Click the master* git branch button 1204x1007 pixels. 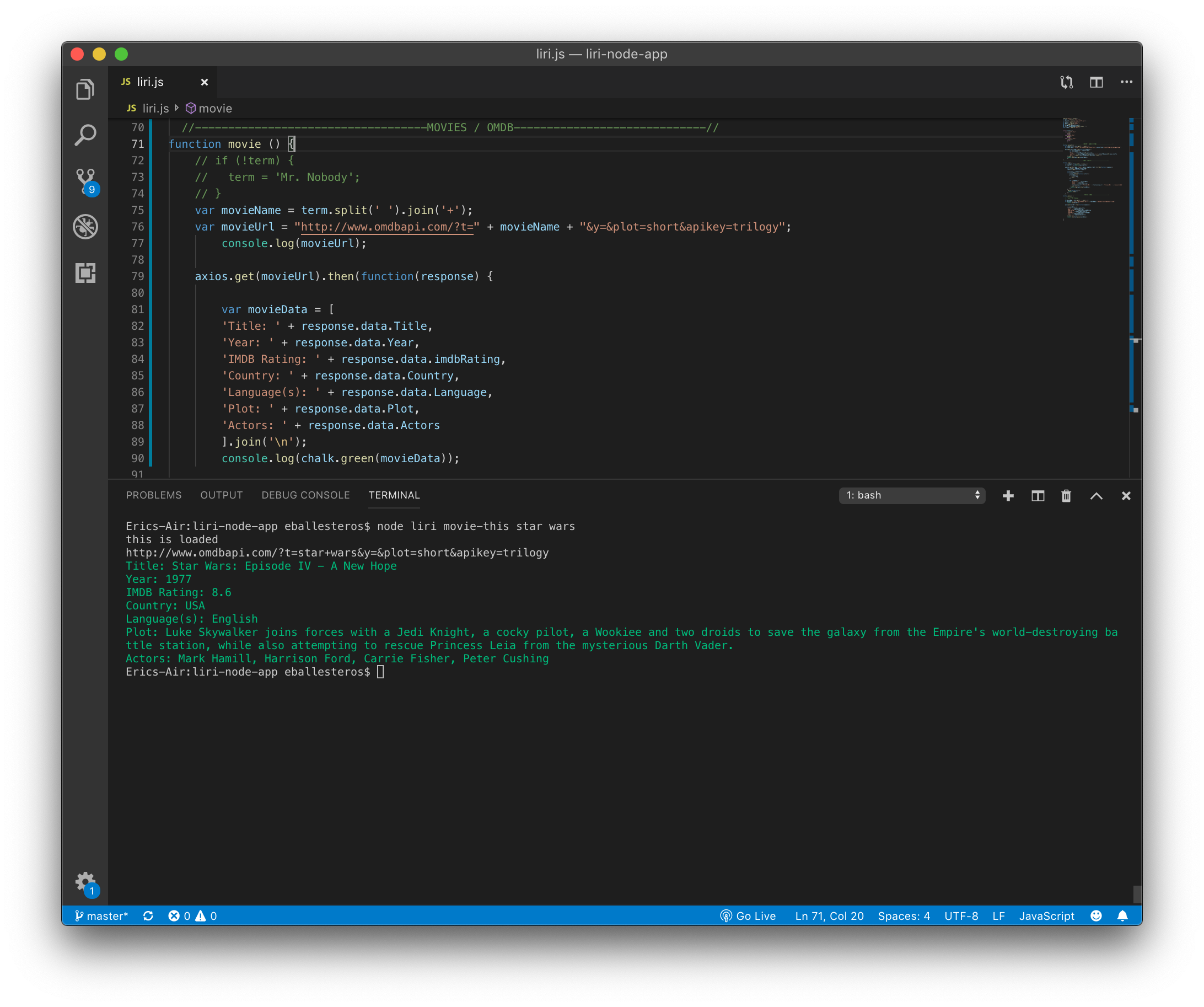(101, 916)
